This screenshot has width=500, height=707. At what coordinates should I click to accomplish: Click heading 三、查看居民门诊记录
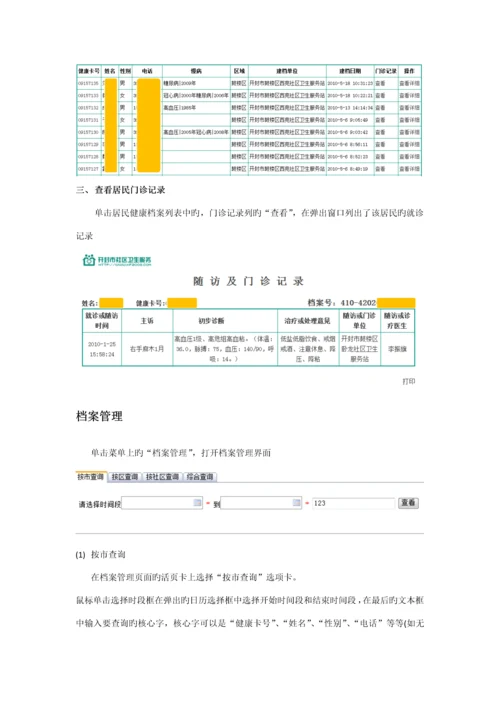[120, 190]
